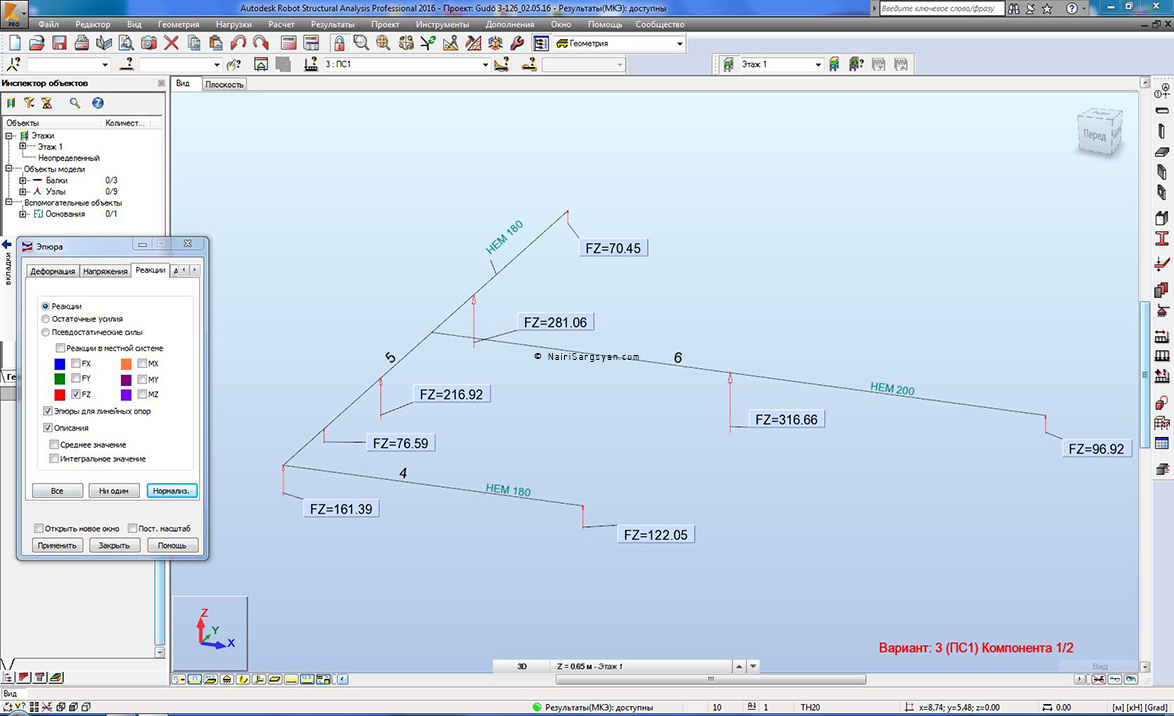
Task: Print the document with the printer icon
Action: tap(82, 43)
